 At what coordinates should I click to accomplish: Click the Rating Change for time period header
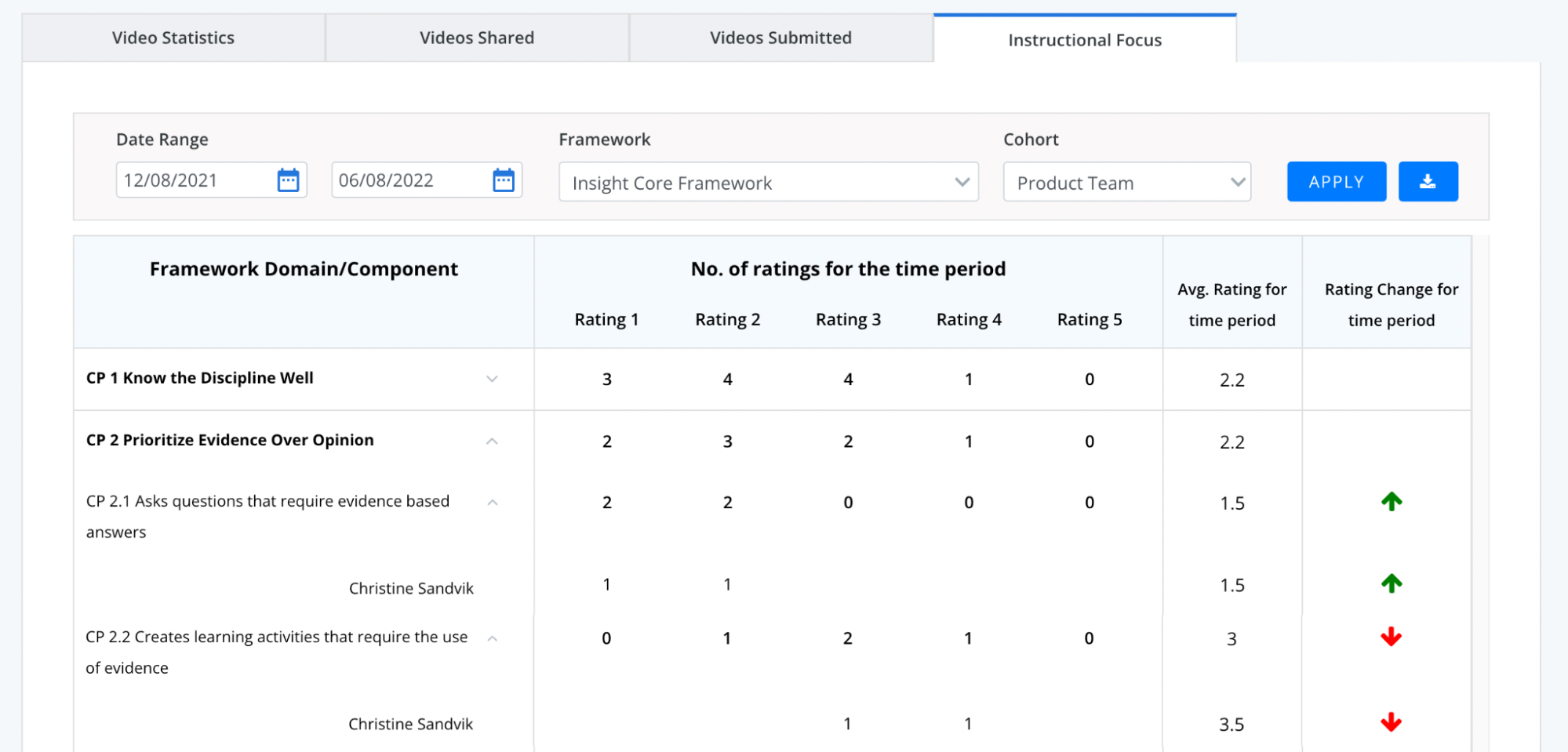[1392, 304]
